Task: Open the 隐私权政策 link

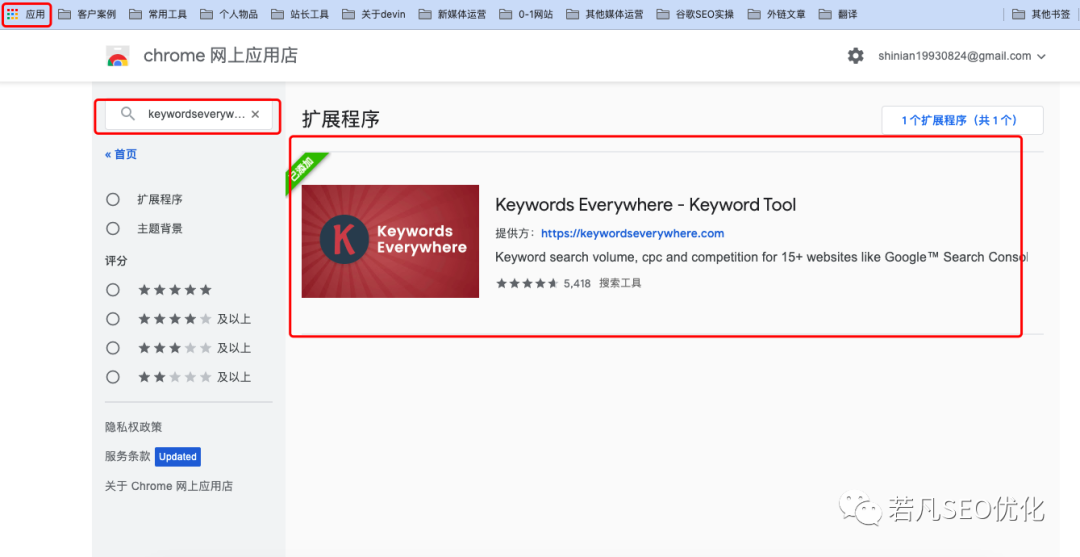Action: click(x=134, y=427)
